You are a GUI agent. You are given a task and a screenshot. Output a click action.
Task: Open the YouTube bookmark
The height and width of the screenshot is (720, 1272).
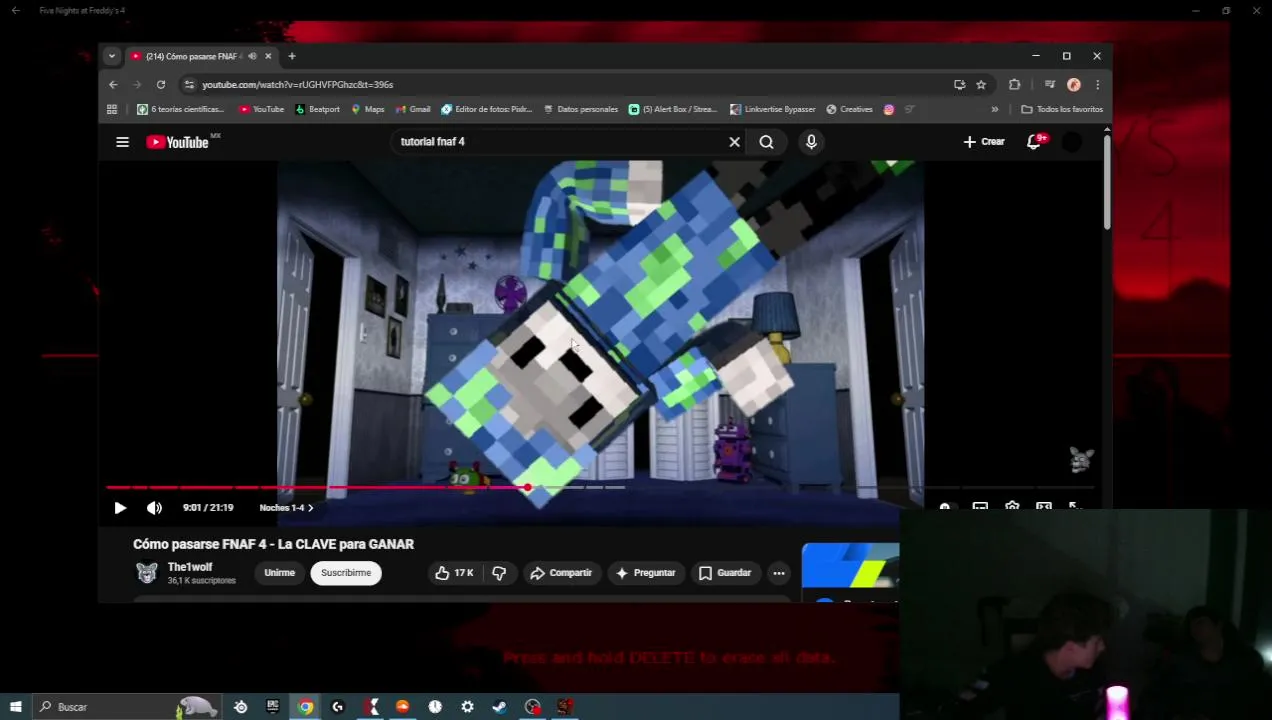(x=262, y=109)
